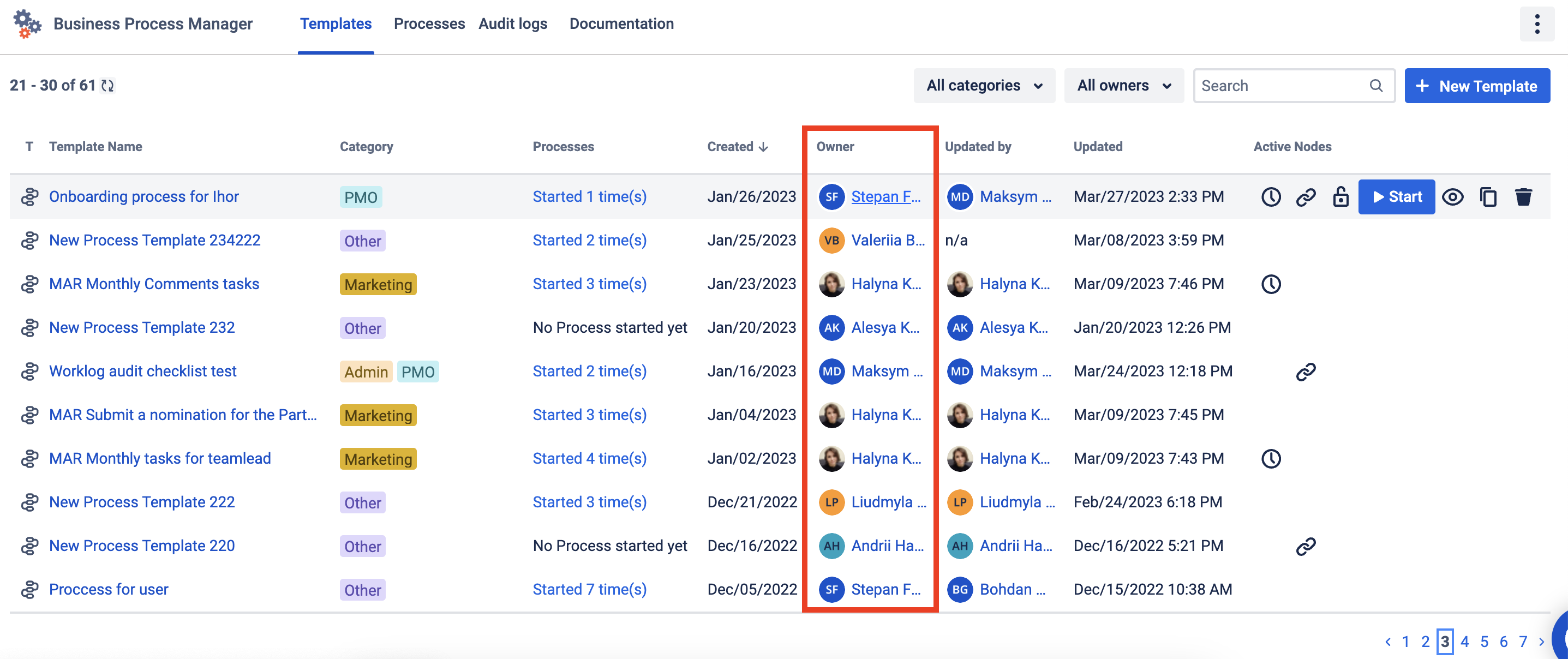Toggle the lock icon in the Onboarding row

pos(1340,196)
